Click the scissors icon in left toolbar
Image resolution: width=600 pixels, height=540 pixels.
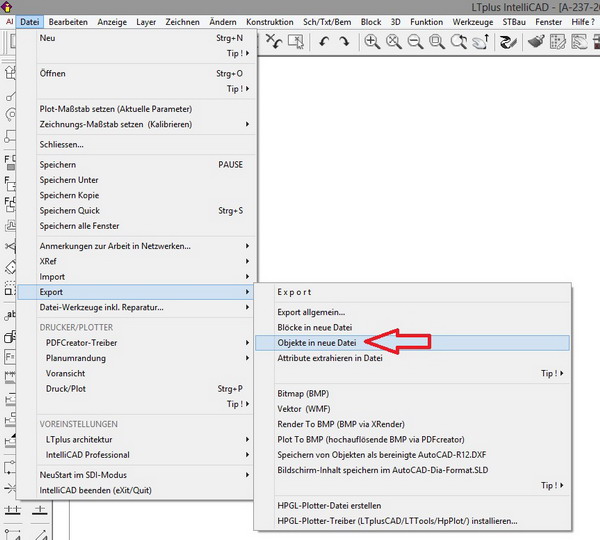click(10, 246)
